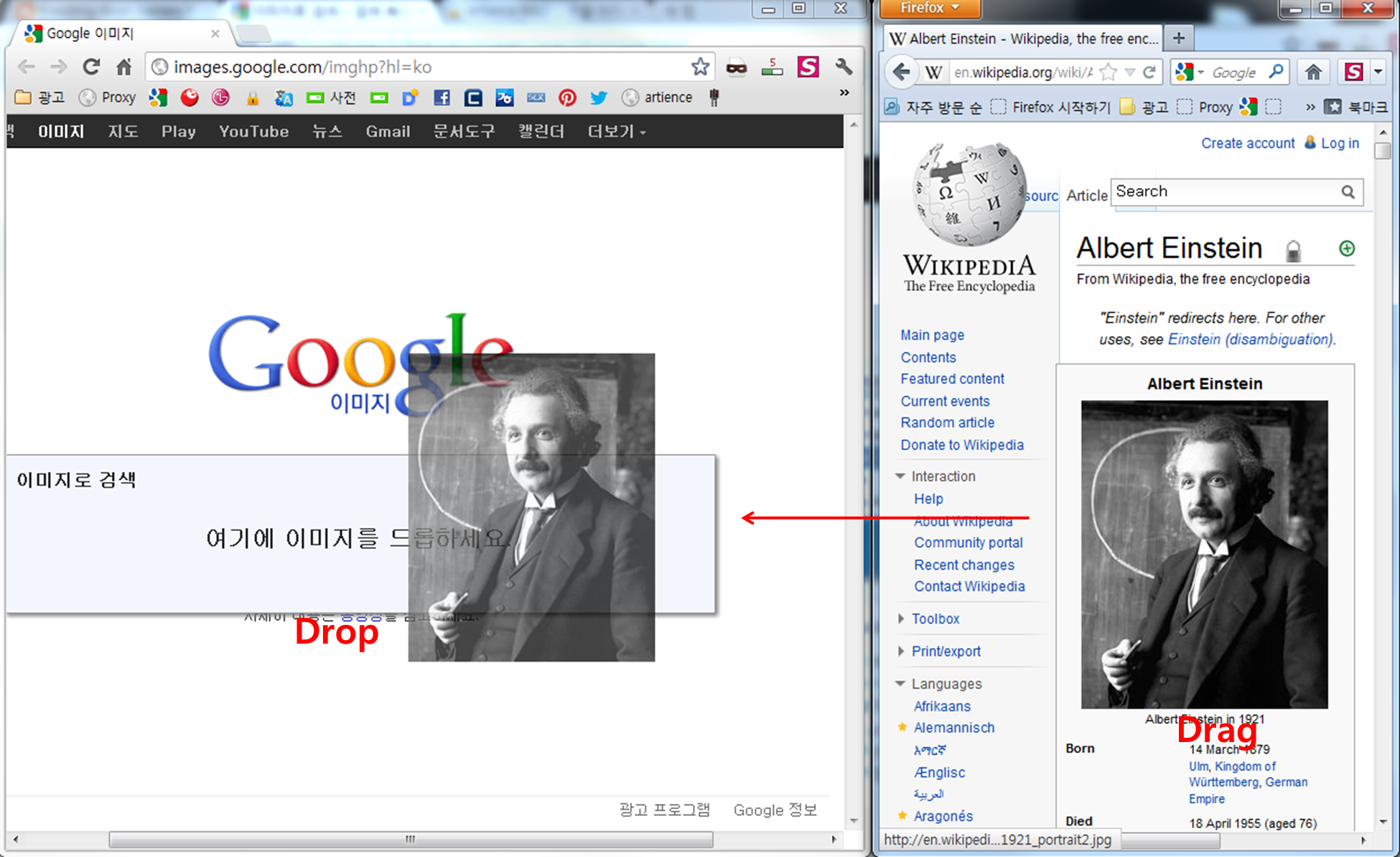The height and width of the screenshot is (857, 1400).
Task: Open the Google bookmark icon in Chrome bar
Action: [x=158, y=98]
